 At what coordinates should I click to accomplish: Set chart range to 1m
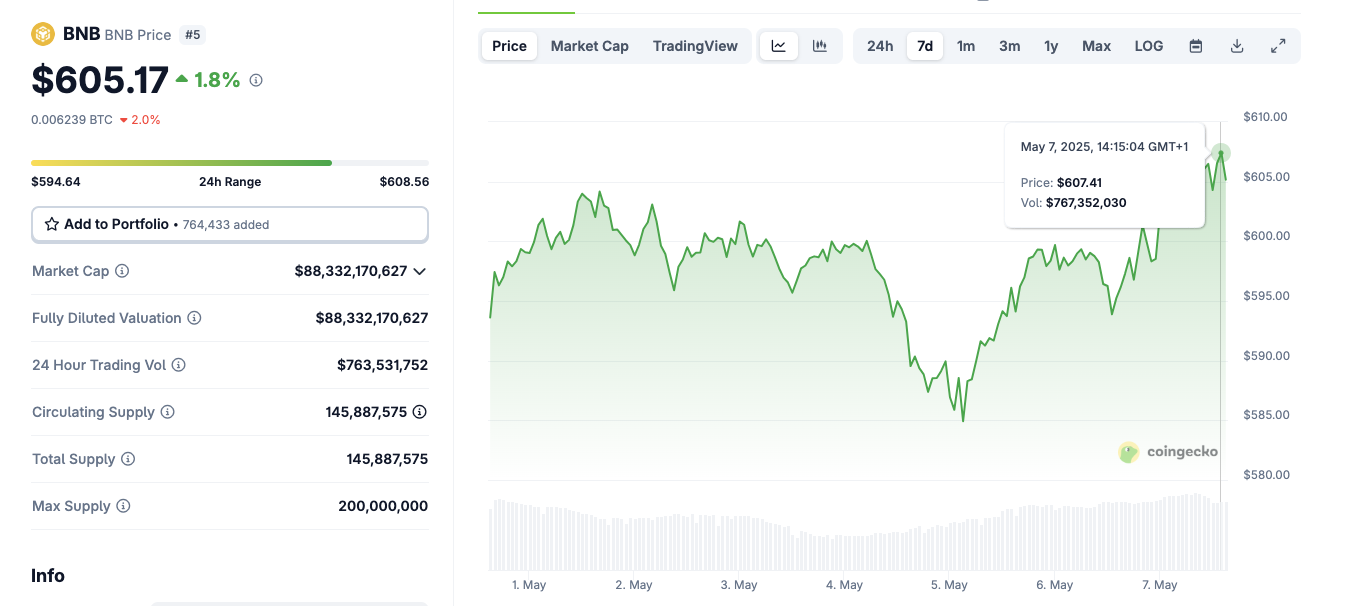pyautogui.click(x=966, y=46)
